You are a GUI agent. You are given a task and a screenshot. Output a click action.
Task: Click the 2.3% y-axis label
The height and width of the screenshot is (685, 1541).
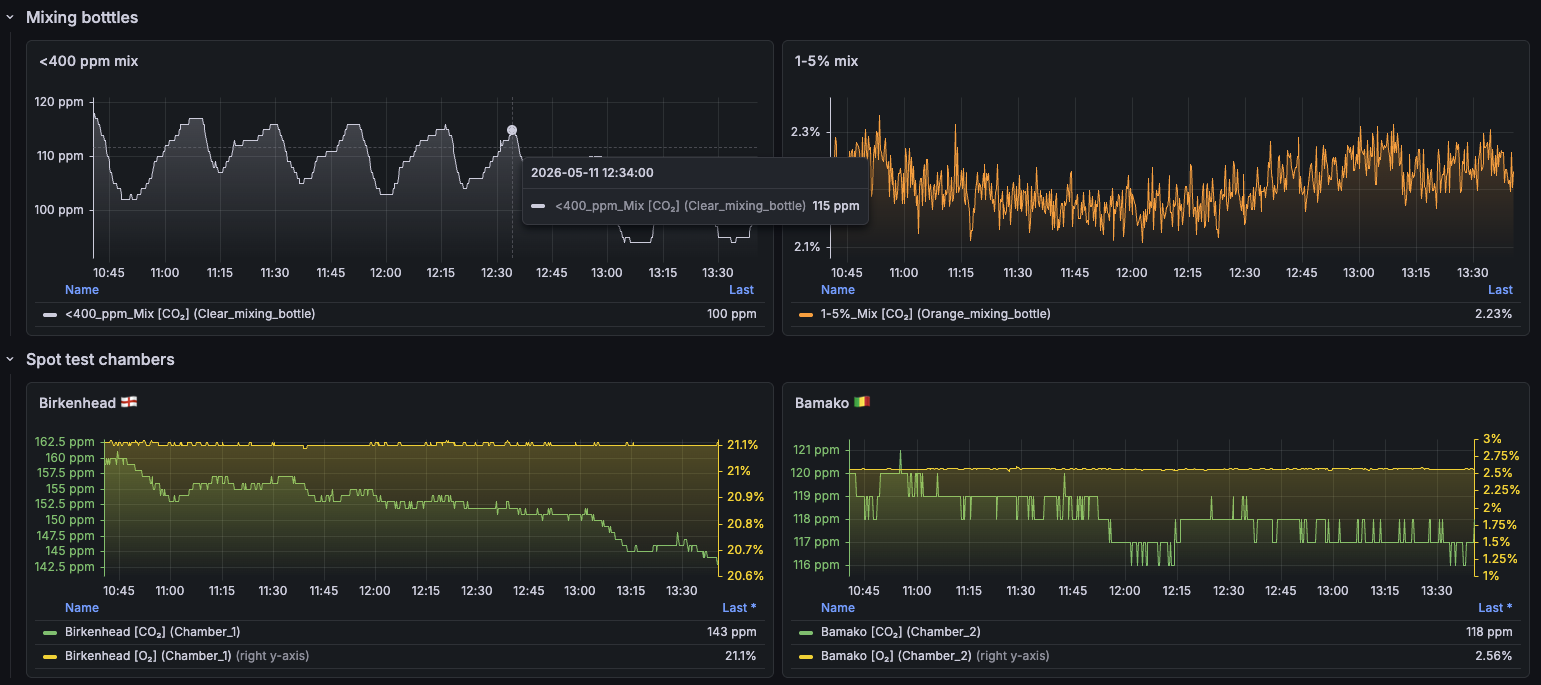coord(806,132)
